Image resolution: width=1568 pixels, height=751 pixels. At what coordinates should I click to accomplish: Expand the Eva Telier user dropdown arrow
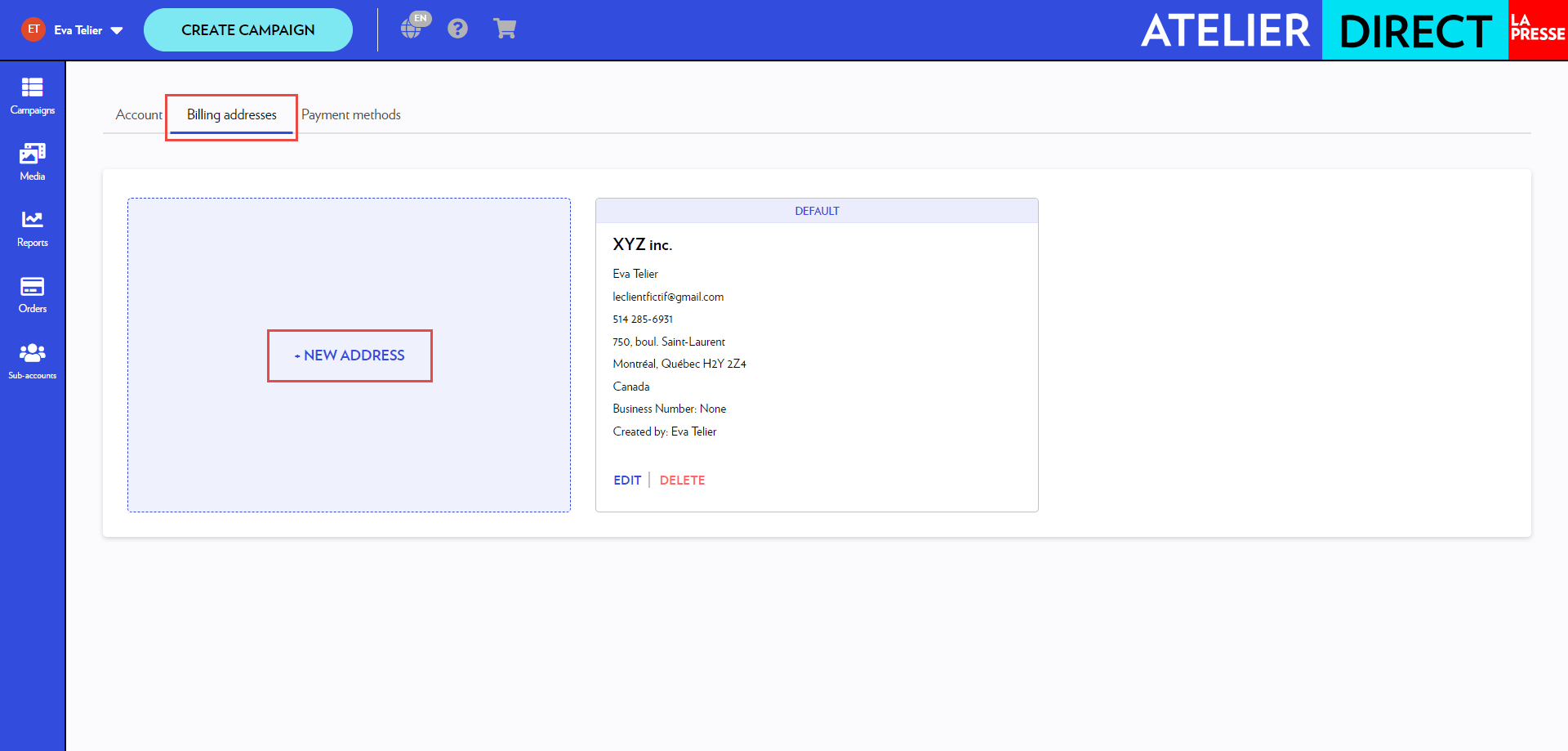pyautogui.click(x=117, y=30)
